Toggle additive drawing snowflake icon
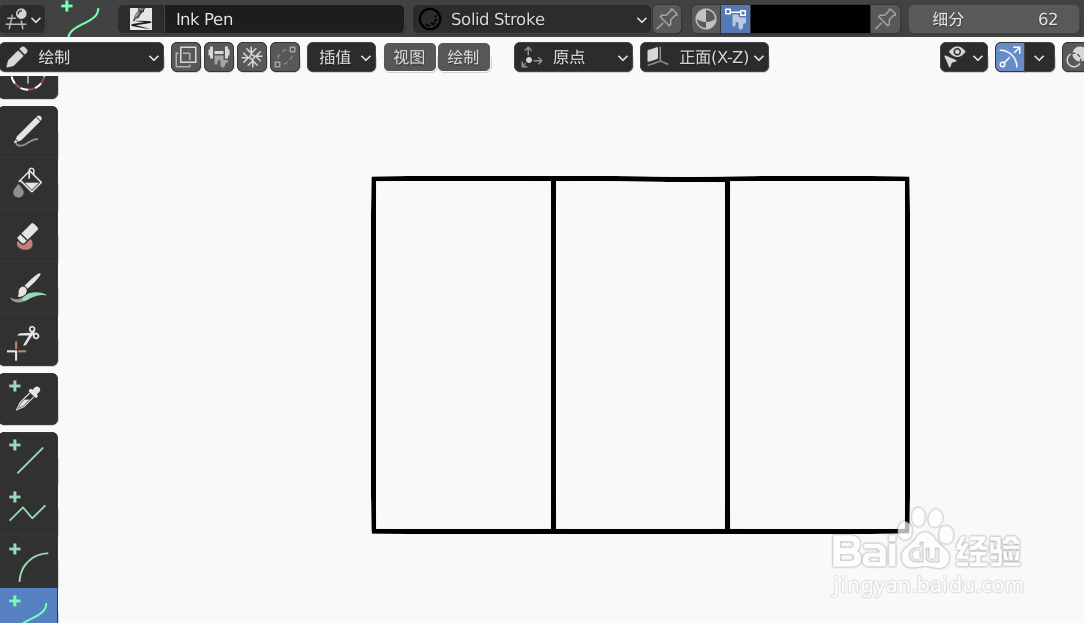 point(252,57)
